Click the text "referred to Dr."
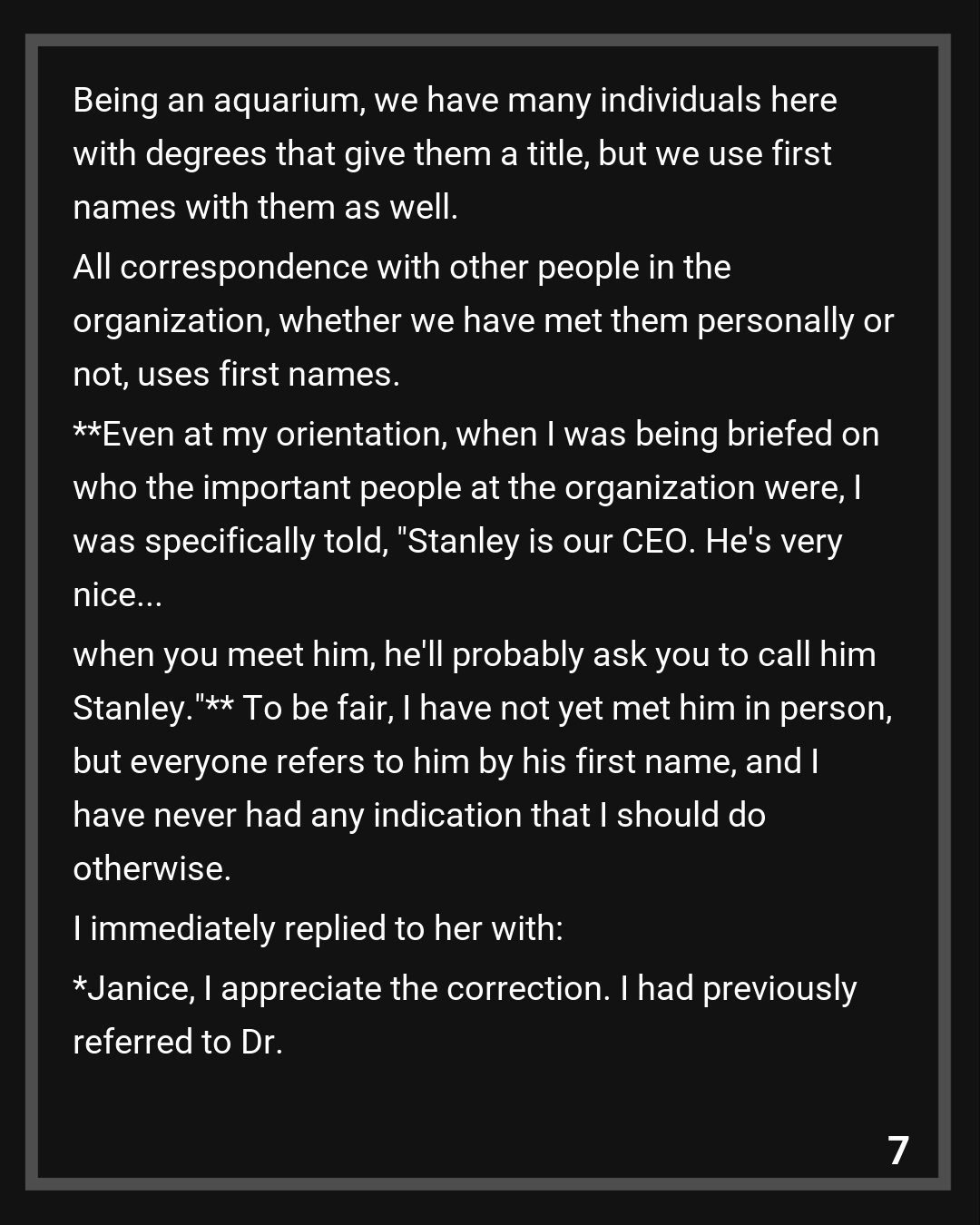The height and width of the screenshot is (1225, 980). point(178,1043)
